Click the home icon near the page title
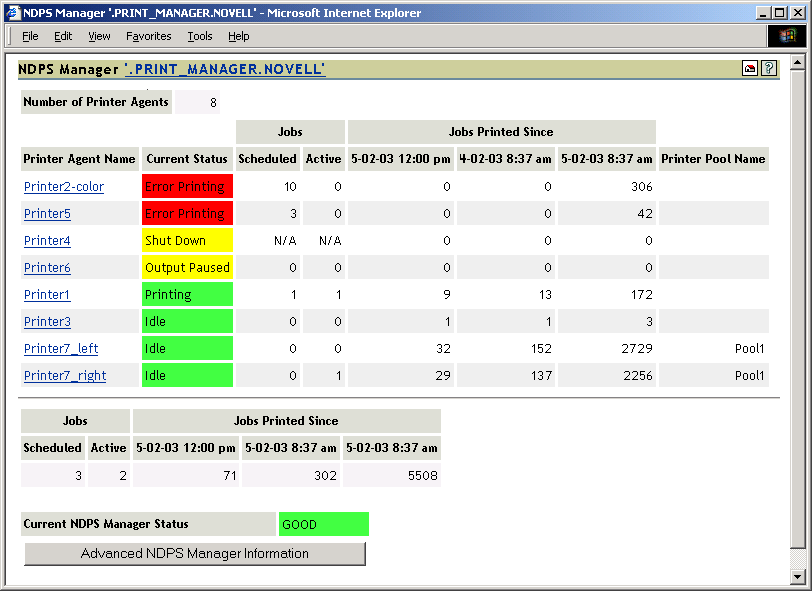Image resolution: width=812 pixels, height=591 pixels. (x=749, y=68)
